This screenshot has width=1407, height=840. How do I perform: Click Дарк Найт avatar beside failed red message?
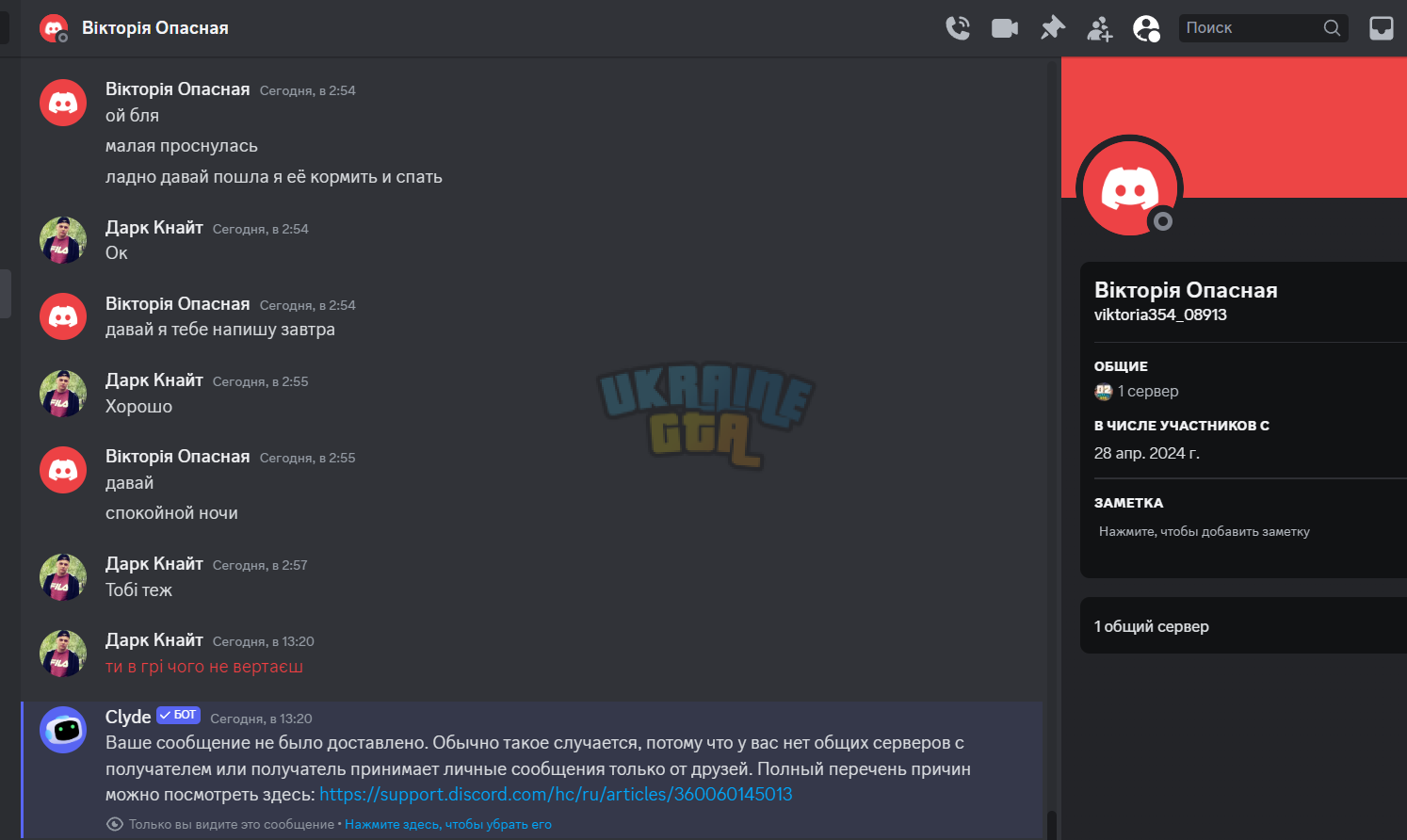click(63, 653)
